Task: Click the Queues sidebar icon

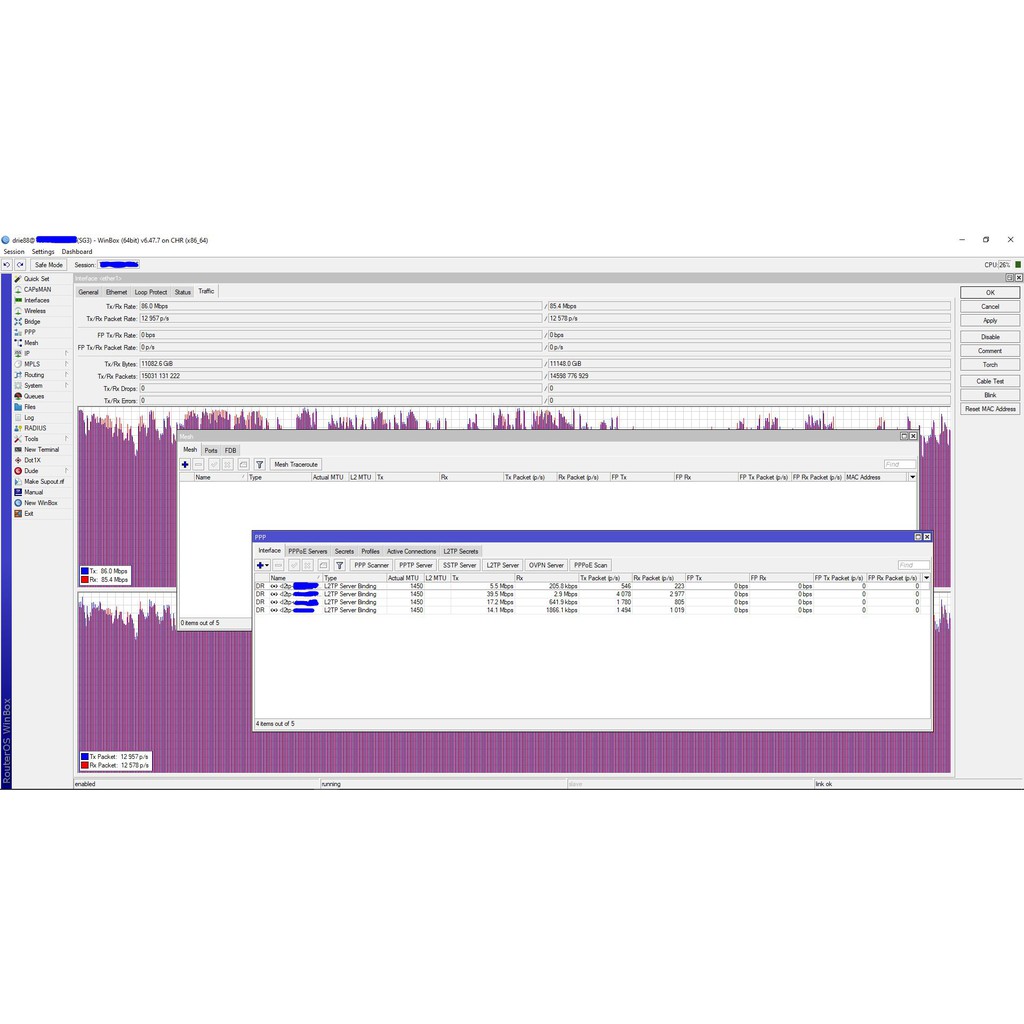Action: (x=18, y=396)
